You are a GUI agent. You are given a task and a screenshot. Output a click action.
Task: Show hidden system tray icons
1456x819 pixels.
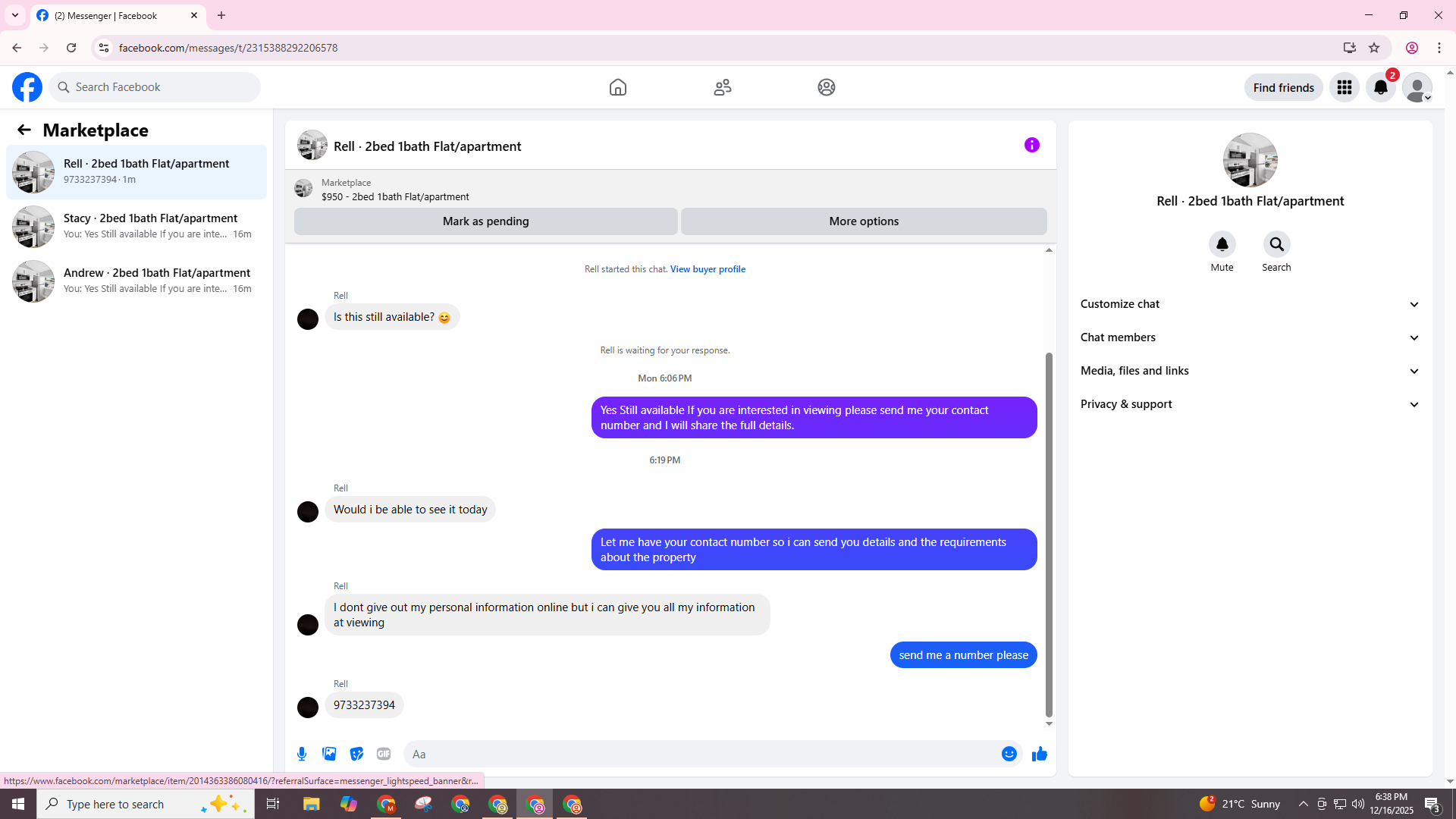(1303, 804)
